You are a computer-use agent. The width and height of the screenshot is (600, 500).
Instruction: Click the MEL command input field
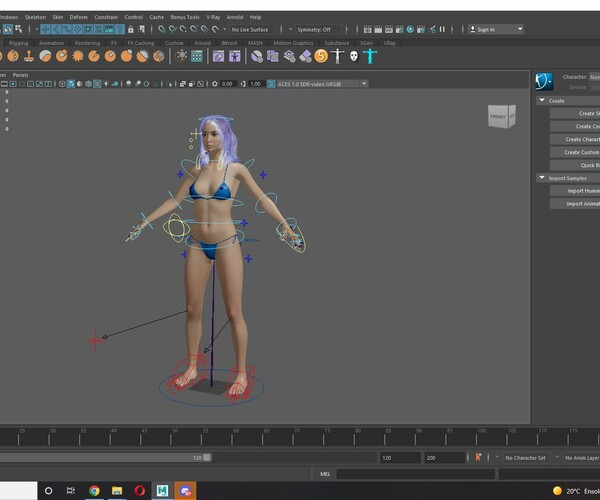pyautogui.click(x=416, y=474)
